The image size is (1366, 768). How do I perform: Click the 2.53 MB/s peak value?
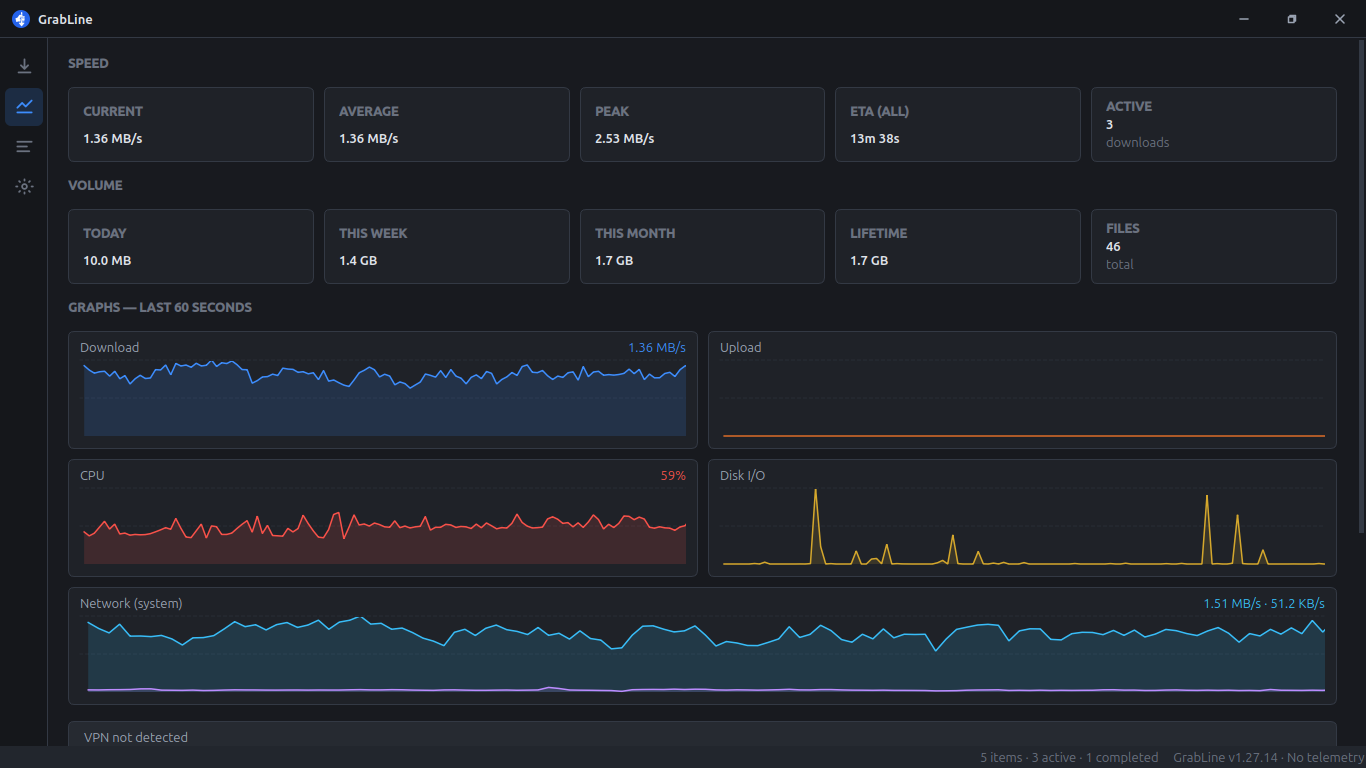coord(624,138)
